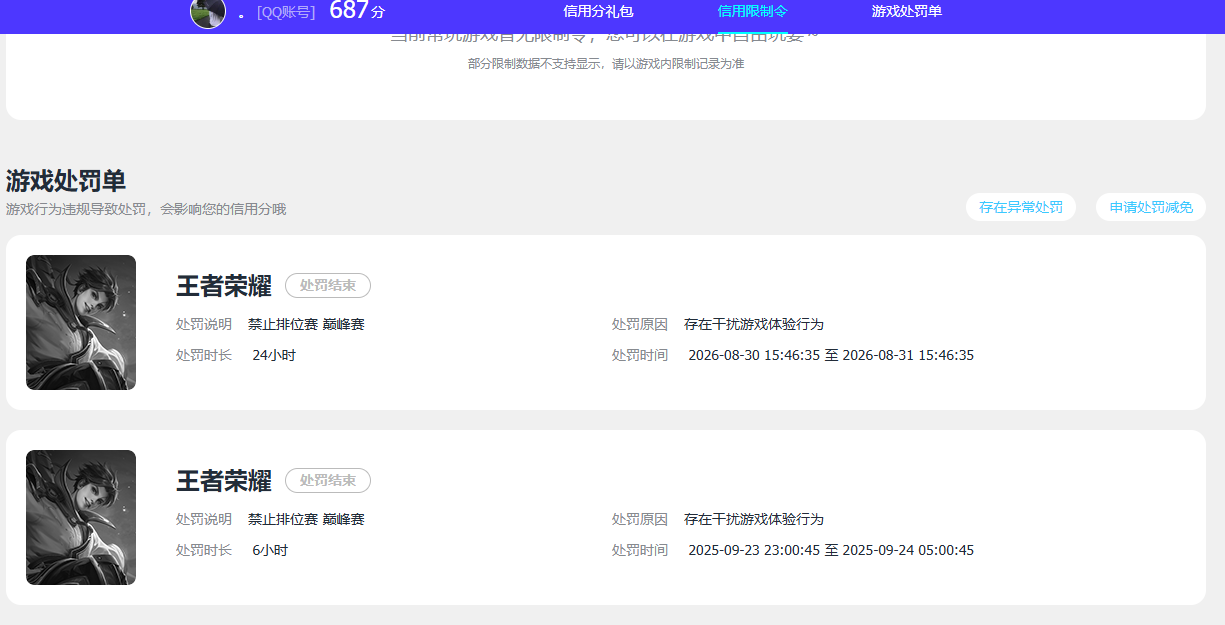1225x625 pixels.
Task: Go to the 游戏处罚单 tab
Action: pyautogui.click(x=906, y=12)
